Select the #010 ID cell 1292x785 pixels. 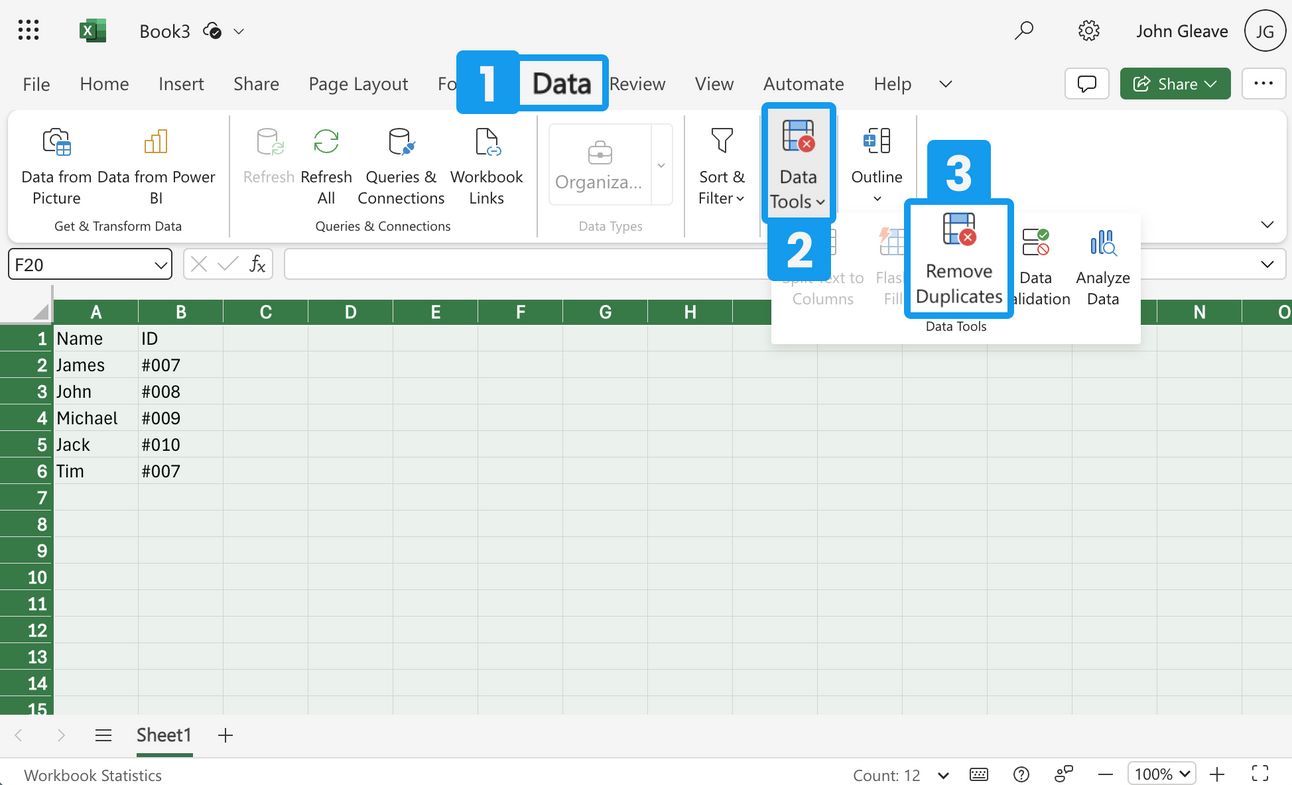(x=181, y=444)
